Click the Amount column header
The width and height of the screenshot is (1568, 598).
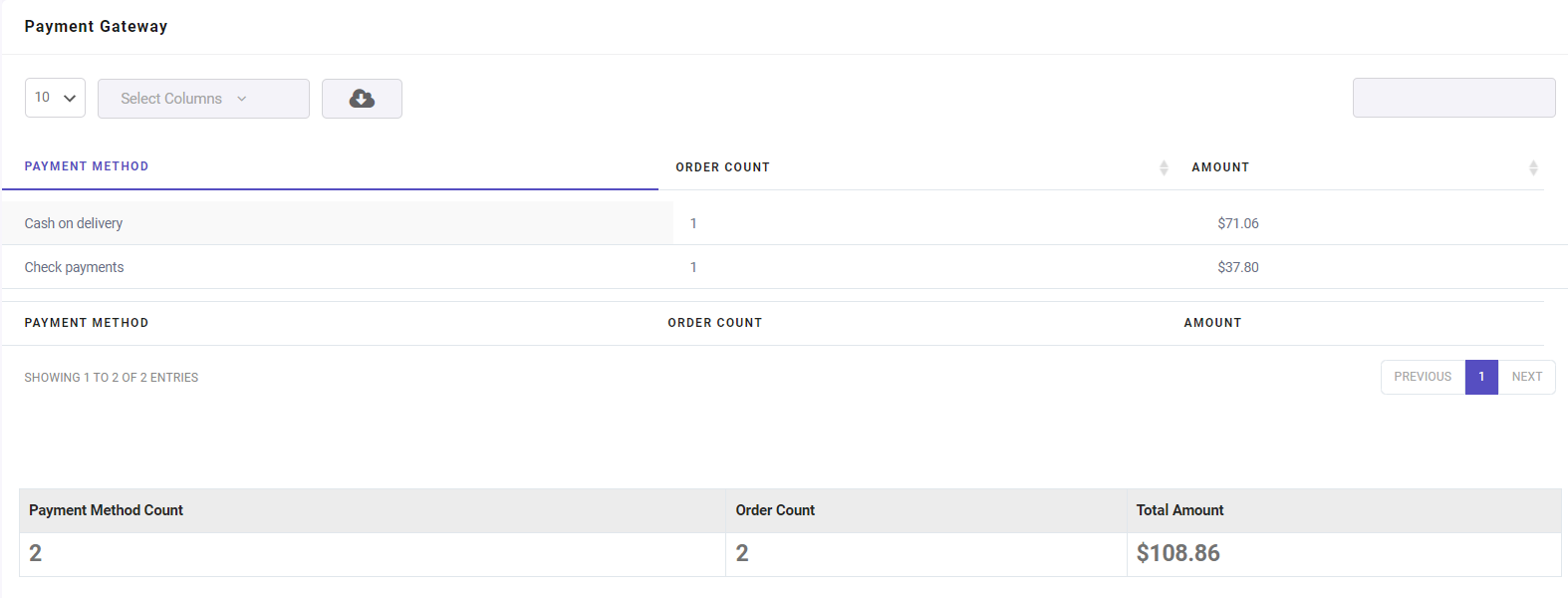pos(1220,167)
